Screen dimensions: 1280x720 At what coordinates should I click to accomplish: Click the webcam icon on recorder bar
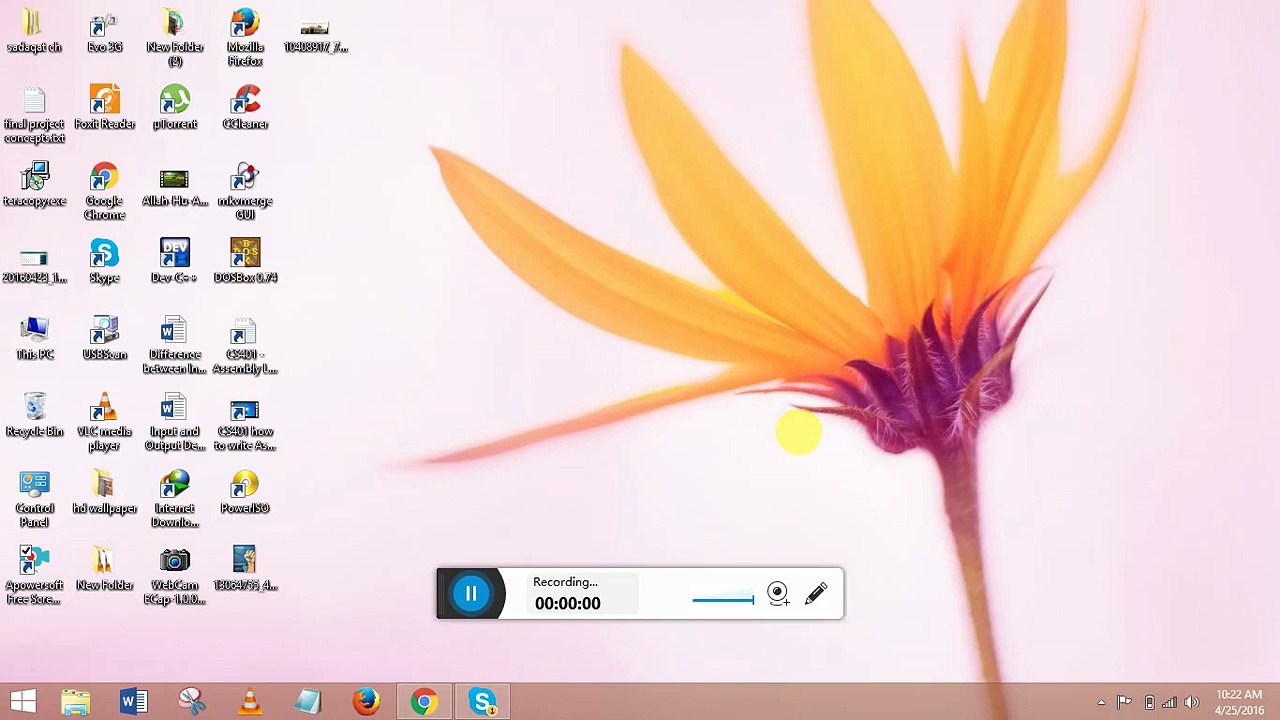778,594
